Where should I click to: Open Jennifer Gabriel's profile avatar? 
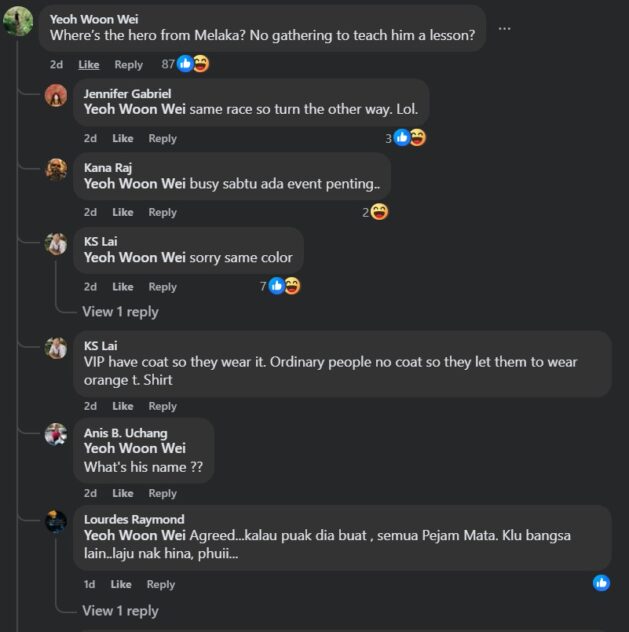(56, 95)
